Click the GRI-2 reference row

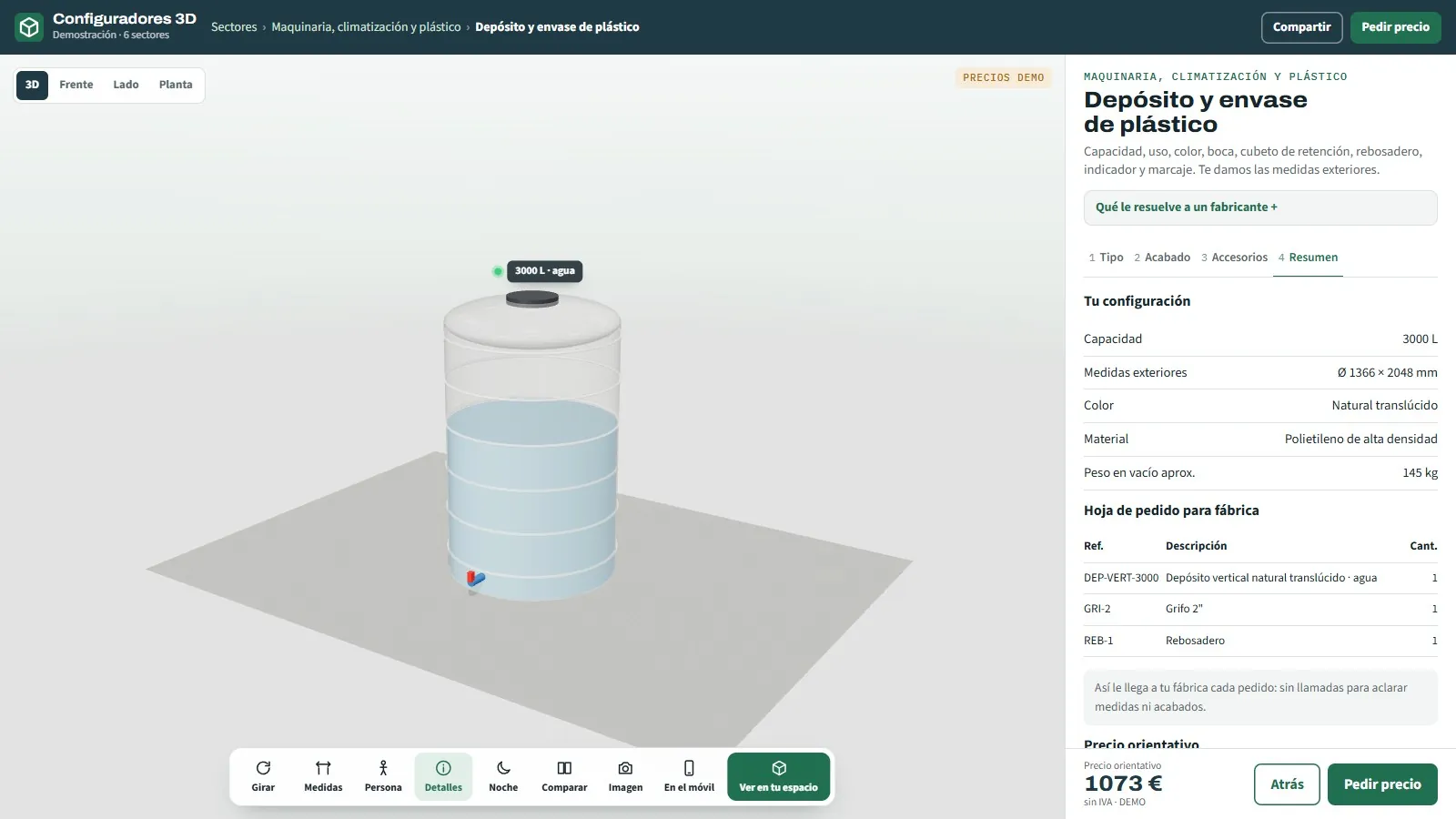point(1260,610)
